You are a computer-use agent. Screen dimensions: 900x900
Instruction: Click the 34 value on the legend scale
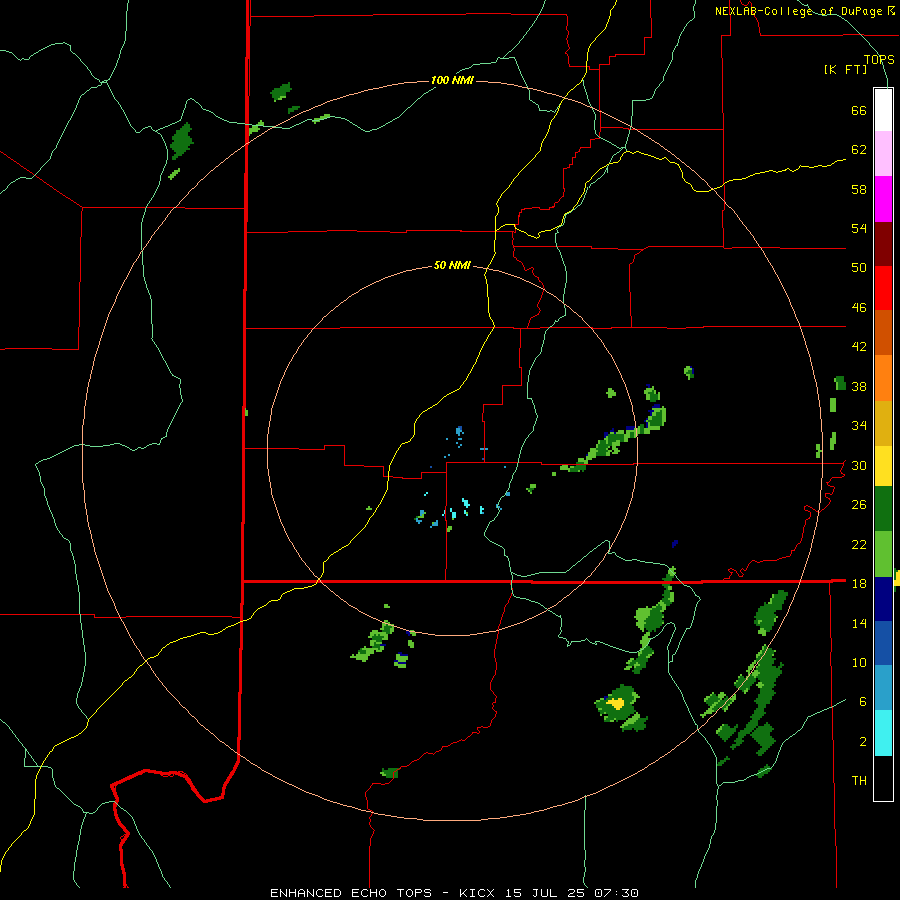[x=859, y=426]
